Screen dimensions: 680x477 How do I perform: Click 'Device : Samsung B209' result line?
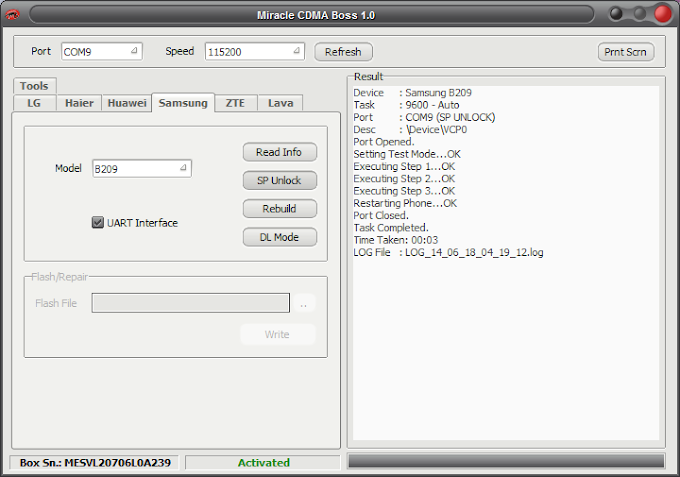point(412,93)
